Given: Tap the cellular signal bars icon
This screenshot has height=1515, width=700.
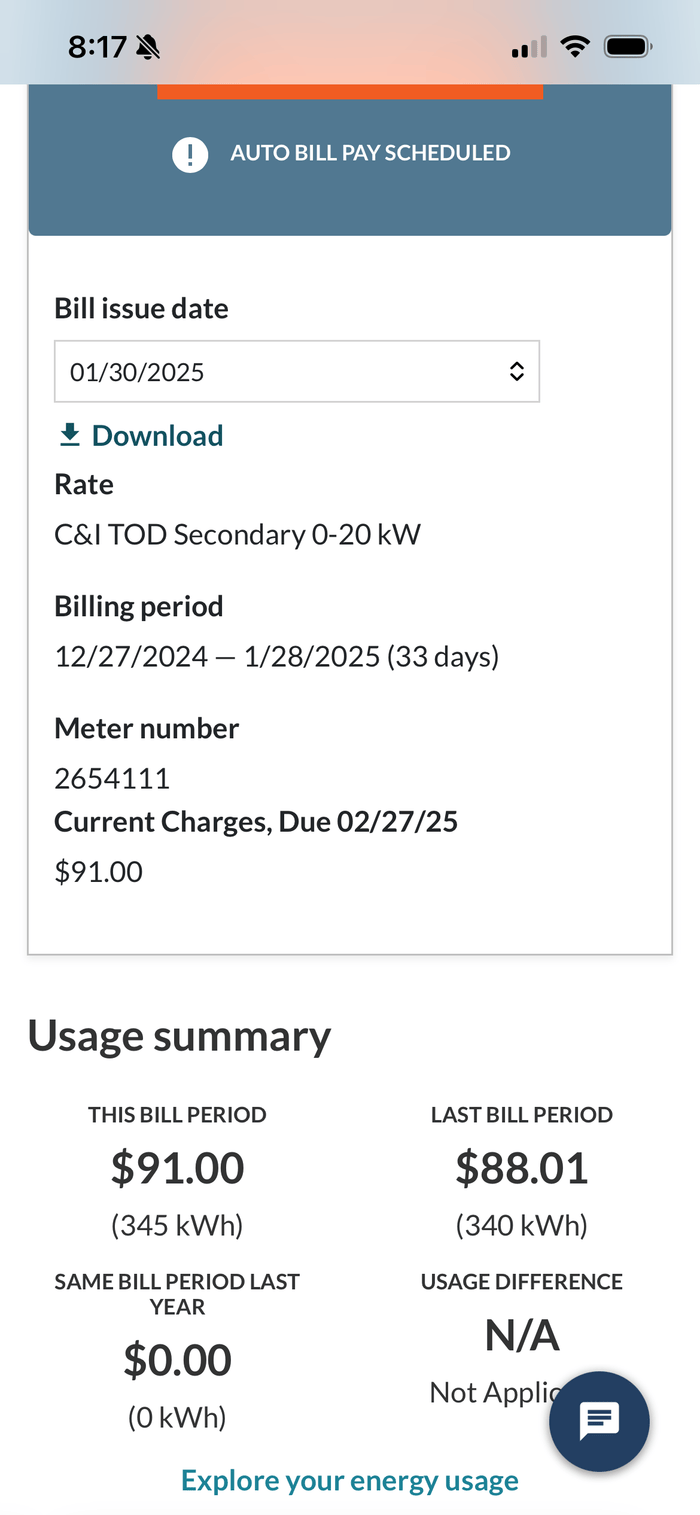Looking at the screenshot, I should (529, 47).
